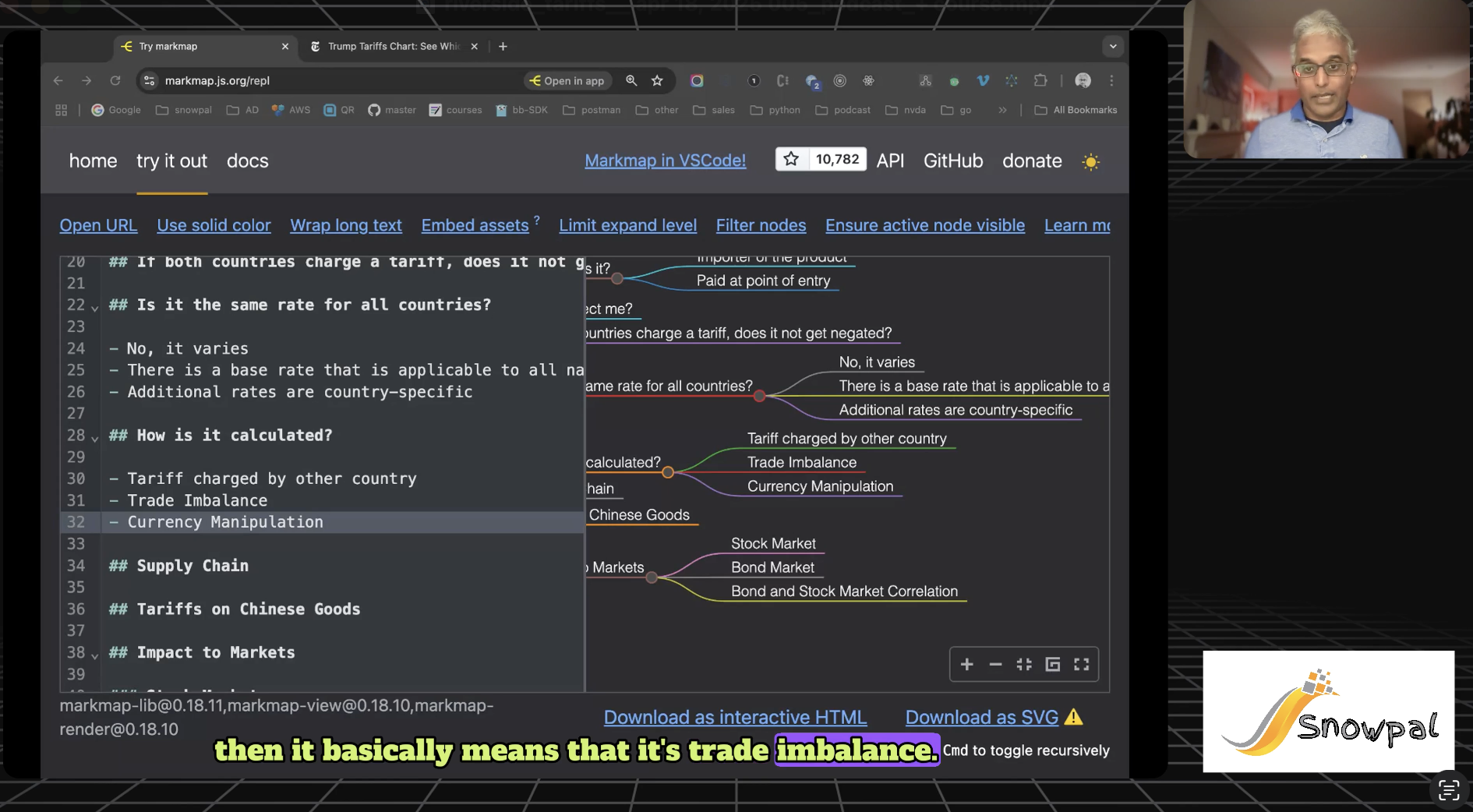Click the screen capture icon at bottom right
This screenshot has height=812, width=1473.
point(1448,789)
